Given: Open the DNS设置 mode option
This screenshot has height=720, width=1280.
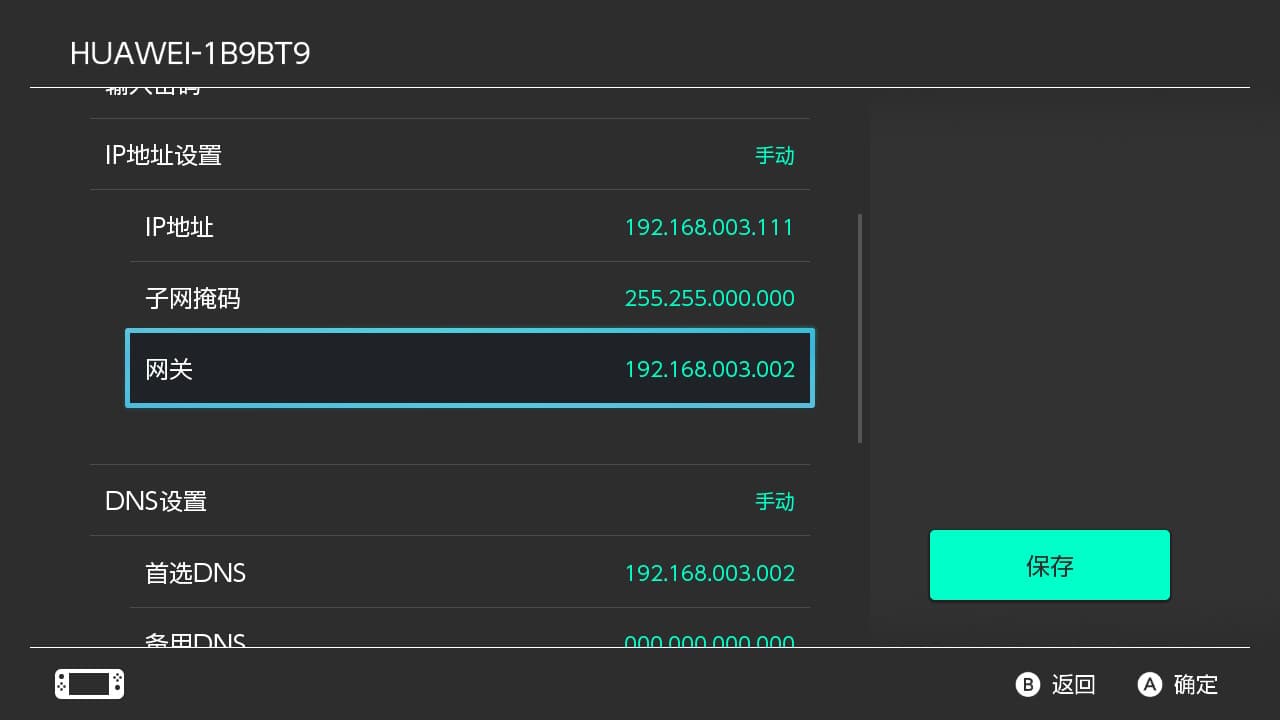Looking at the screenshot, I should click(156, 501).
